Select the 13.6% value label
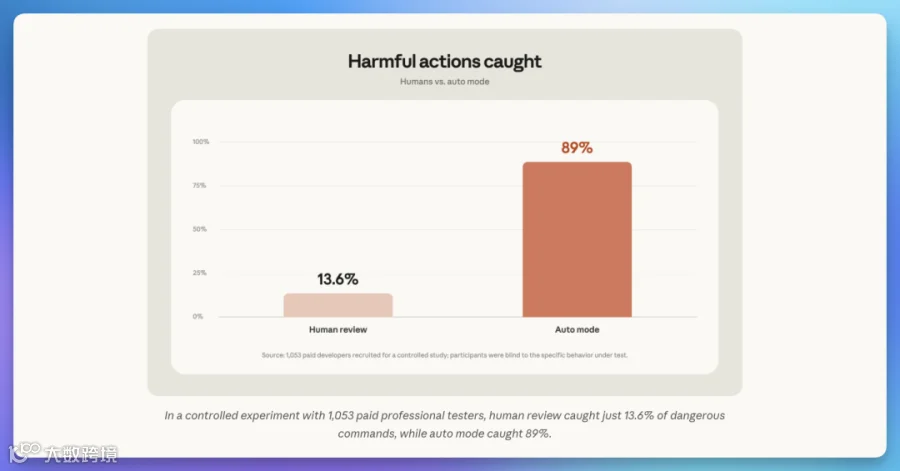The image size is (900, 471). (x=338, y=279)
